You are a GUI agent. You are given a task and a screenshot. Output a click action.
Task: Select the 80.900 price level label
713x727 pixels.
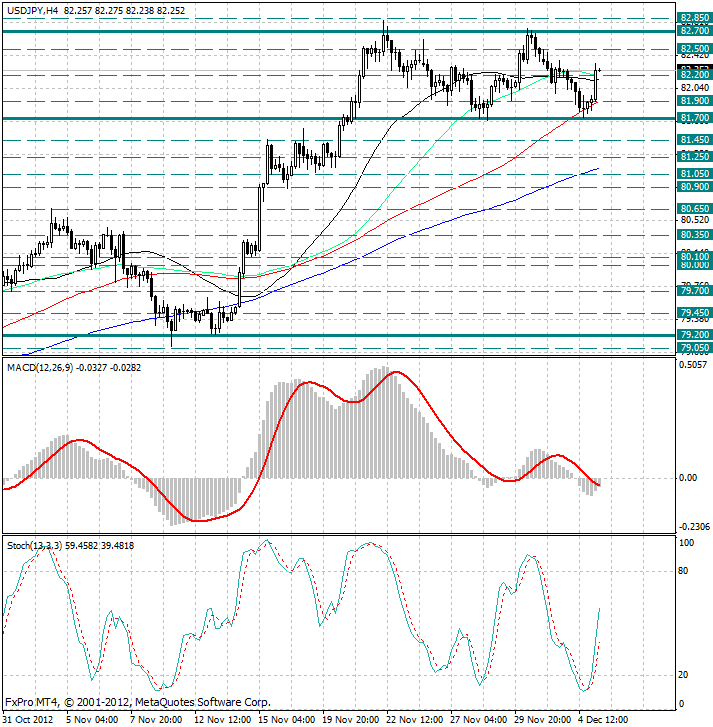[694, 187]
